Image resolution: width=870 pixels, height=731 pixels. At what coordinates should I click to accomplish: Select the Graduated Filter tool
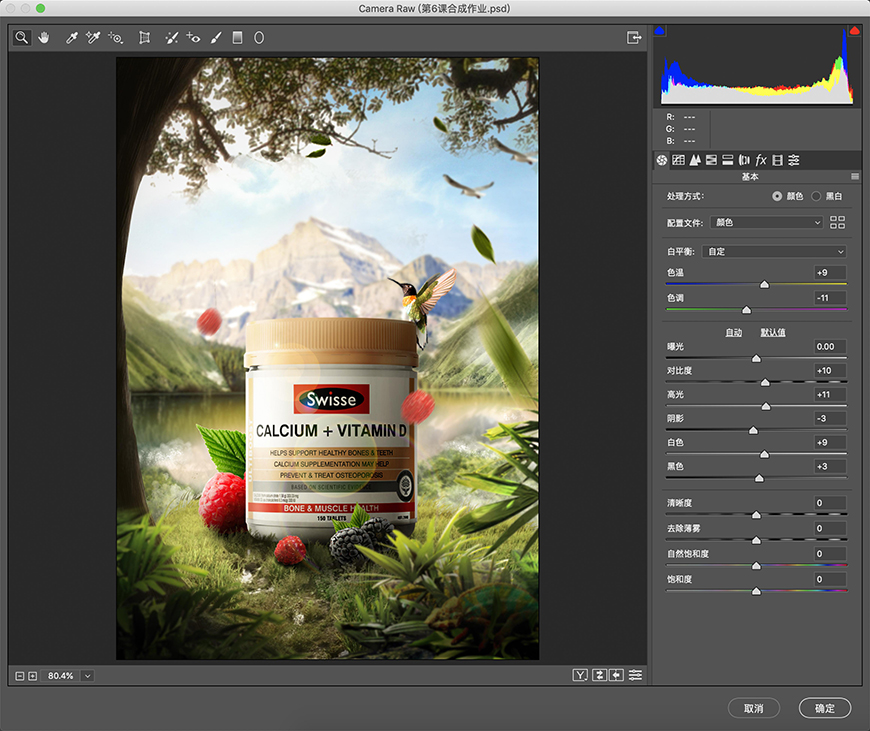(237, 38)
